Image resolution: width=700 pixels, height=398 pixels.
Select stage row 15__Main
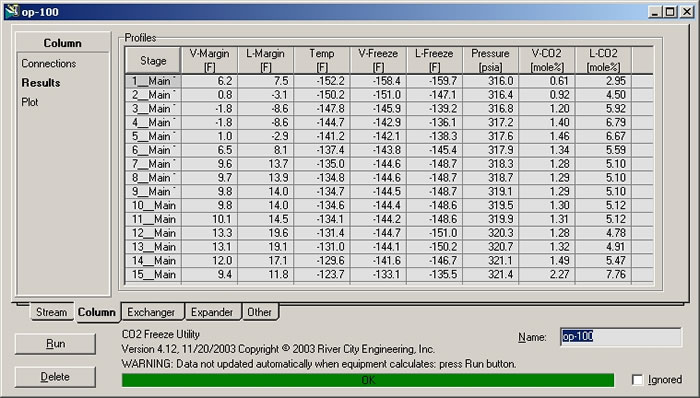(153, 275)
